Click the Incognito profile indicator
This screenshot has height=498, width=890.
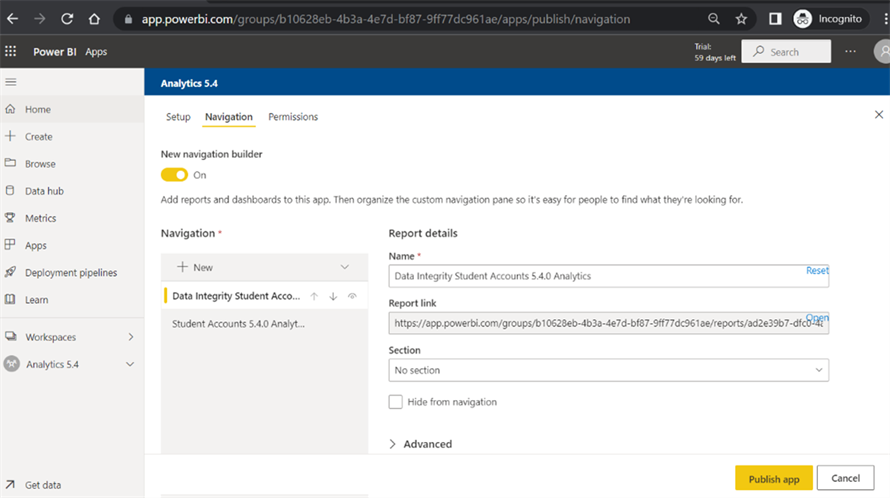829,19
